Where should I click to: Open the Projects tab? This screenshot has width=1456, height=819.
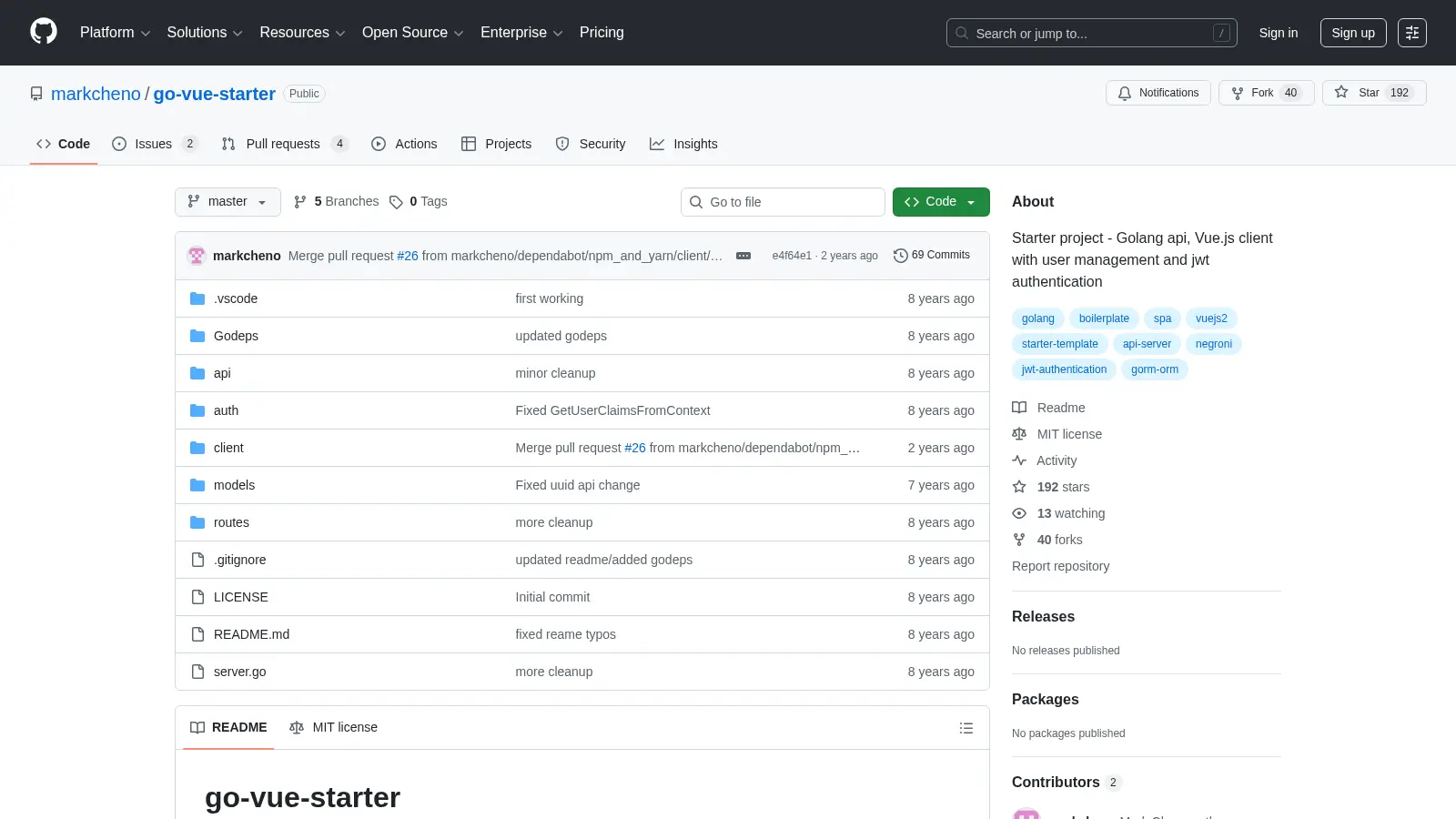click(x=496, y=144)
